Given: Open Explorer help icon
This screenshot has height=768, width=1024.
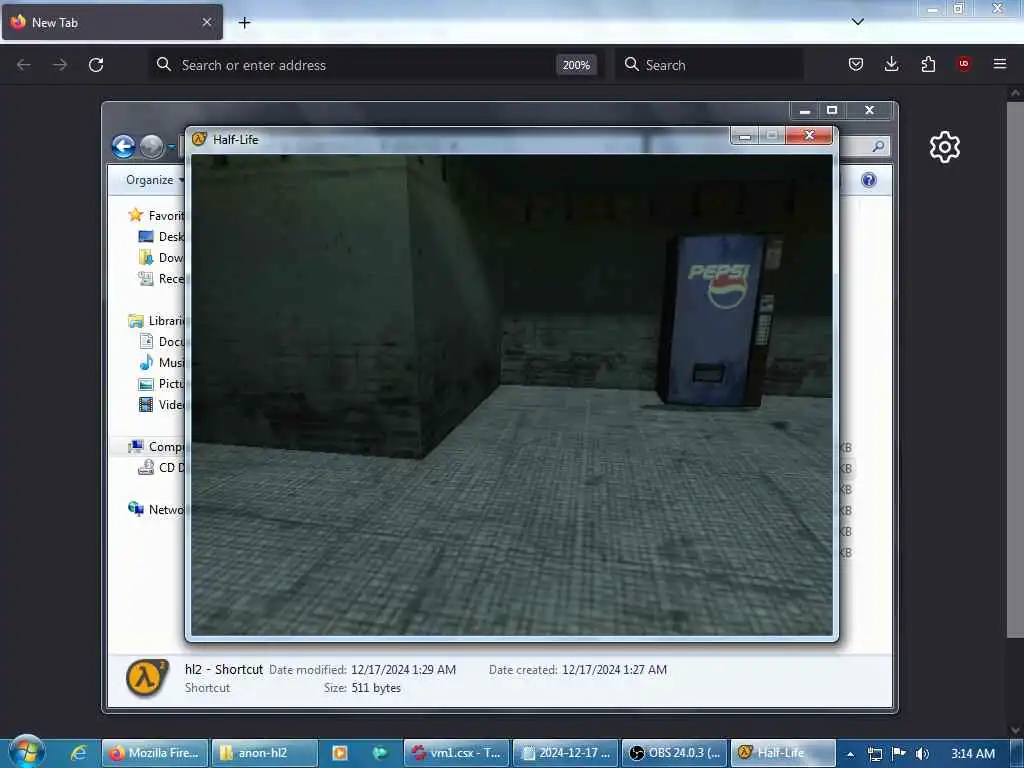Looking at the screenshot, I should (x=869, y=180).
